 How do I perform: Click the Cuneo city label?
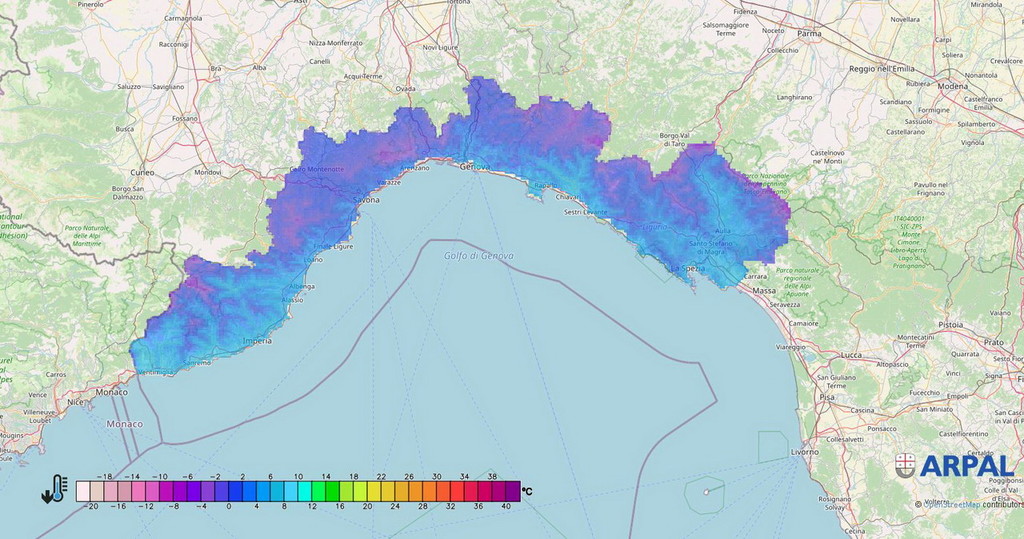[x=138, y=171]
